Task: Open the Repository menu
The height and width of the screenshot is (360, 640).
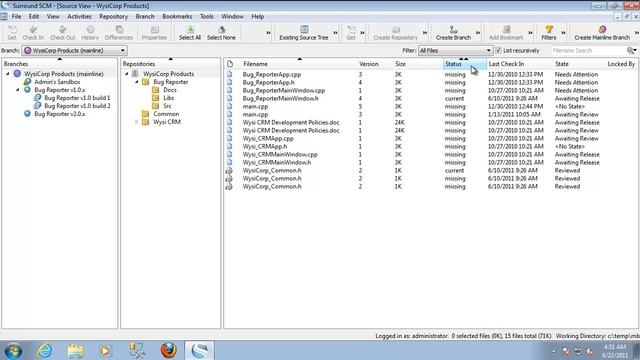Action: click(x=113, y=17)
